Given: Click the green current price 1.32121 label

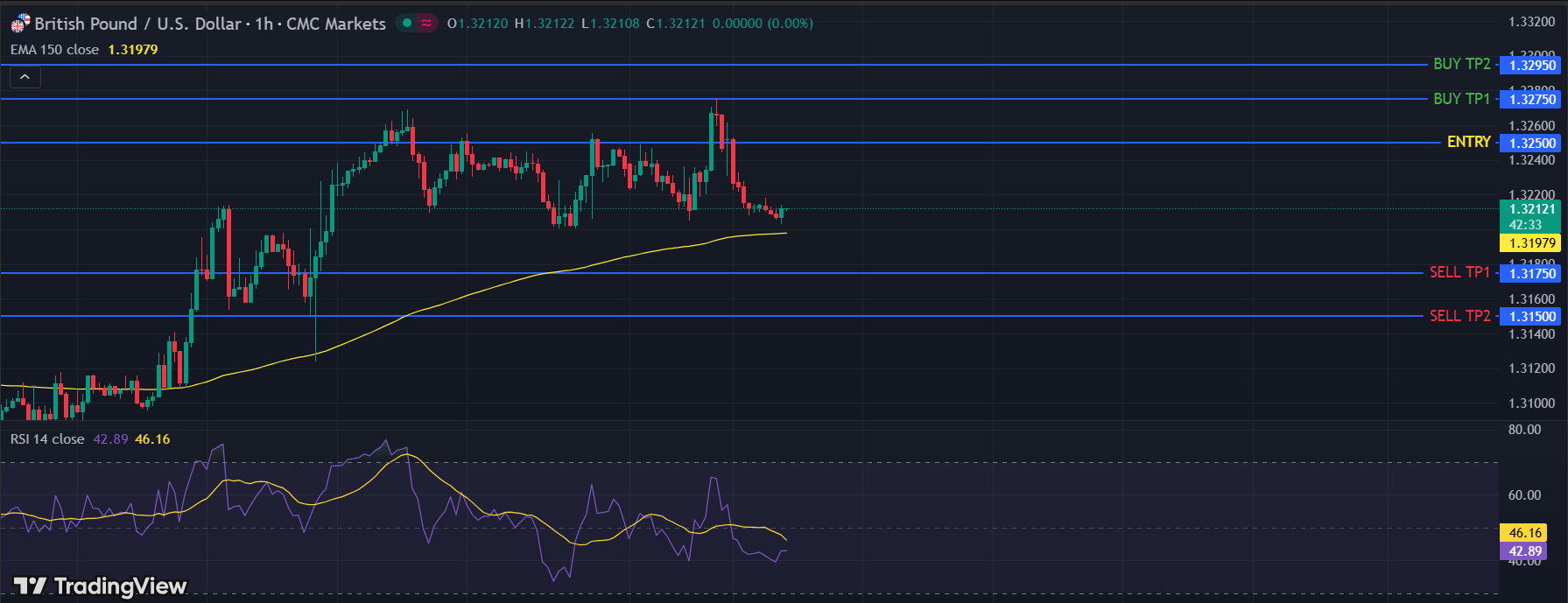Looking at the screenshot, I should [1531, 209].
